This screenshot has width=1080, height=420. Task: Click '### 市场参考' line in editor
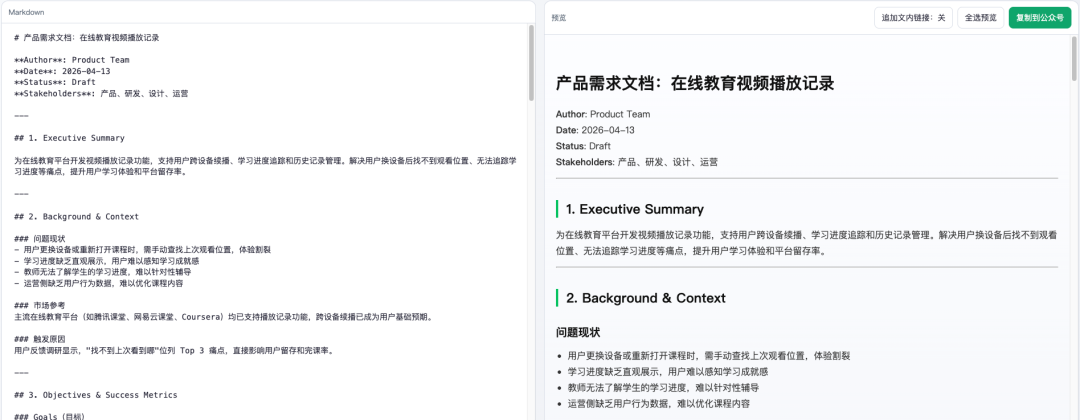(x=39, y=305)
